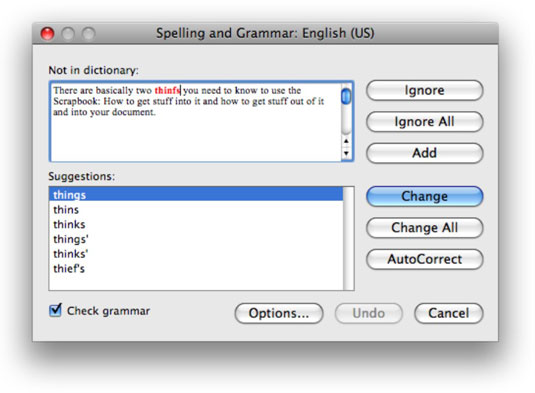Viewport: 535px width, 393px height.
Task: Cancel the spelling check
Action: tap(448, 313)
